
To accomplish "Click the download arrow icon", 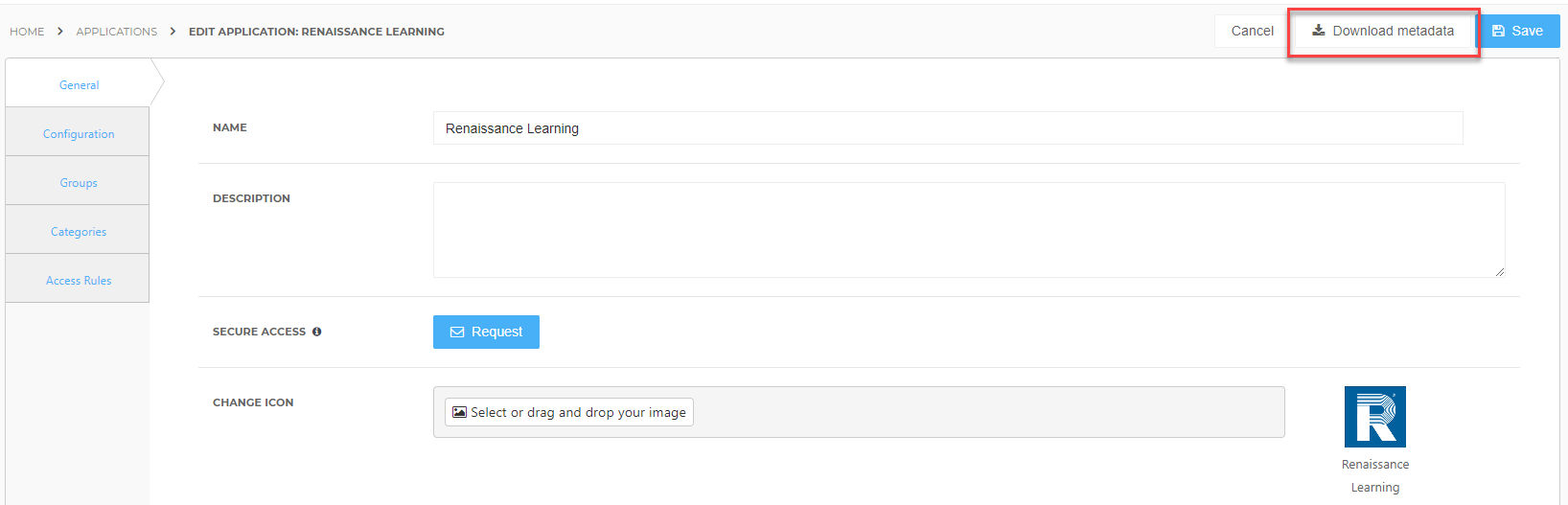I will click(1319, 30).
